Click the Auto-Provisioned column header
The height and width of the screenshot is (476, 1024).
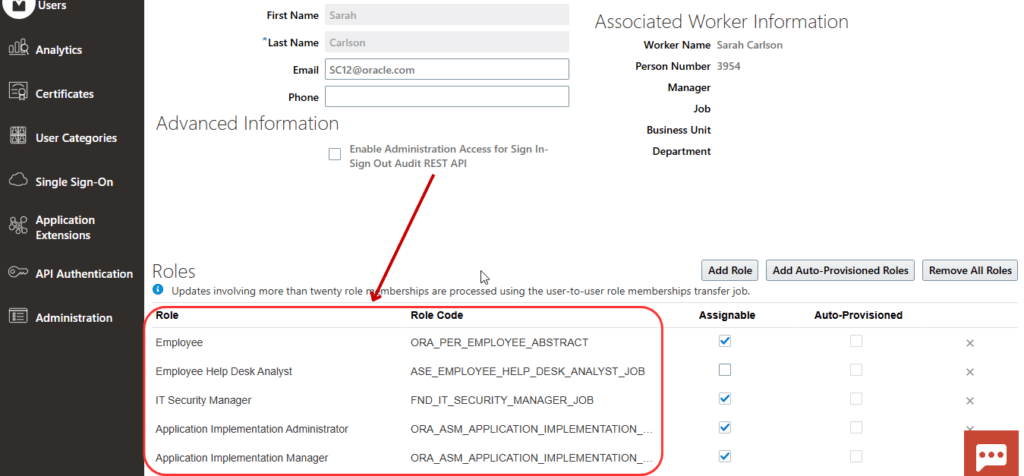pos(858,315)
